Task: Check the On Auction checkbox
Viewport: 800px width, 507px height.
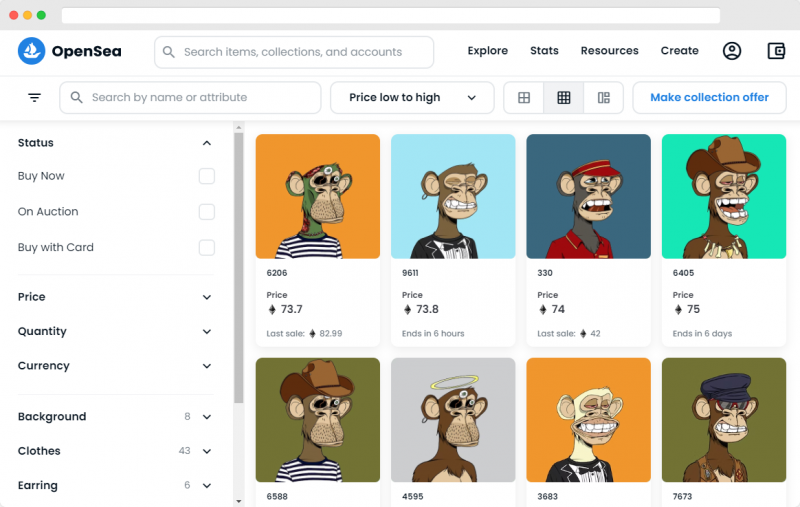Action: 207,212
